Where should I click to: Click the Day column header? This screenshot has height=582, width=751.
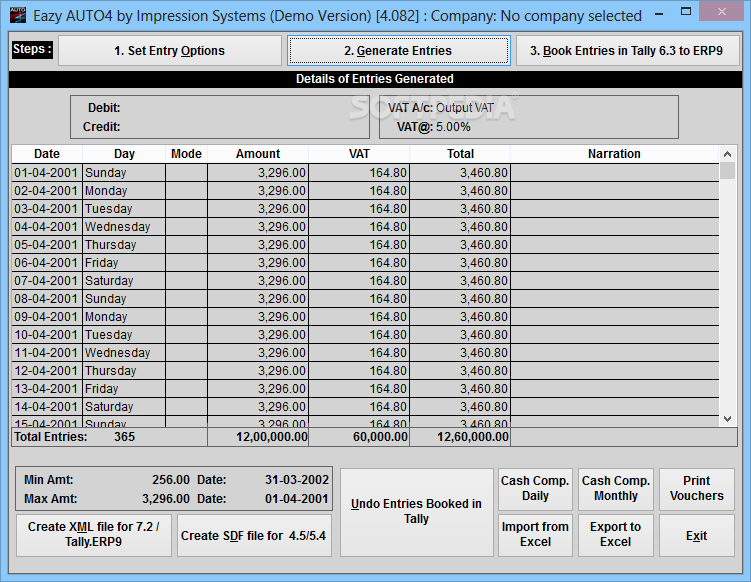click(x=124, y=154)
